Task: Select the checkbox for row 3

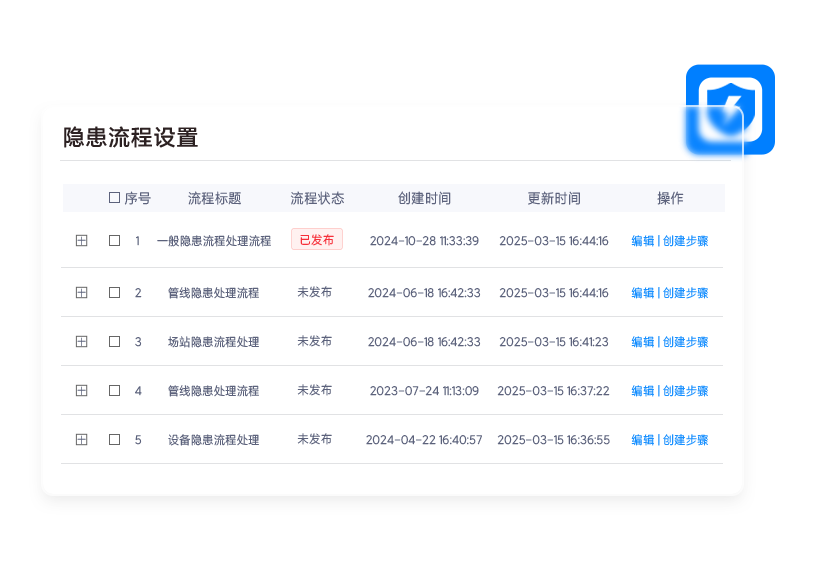Action: (x=114, y=342)
